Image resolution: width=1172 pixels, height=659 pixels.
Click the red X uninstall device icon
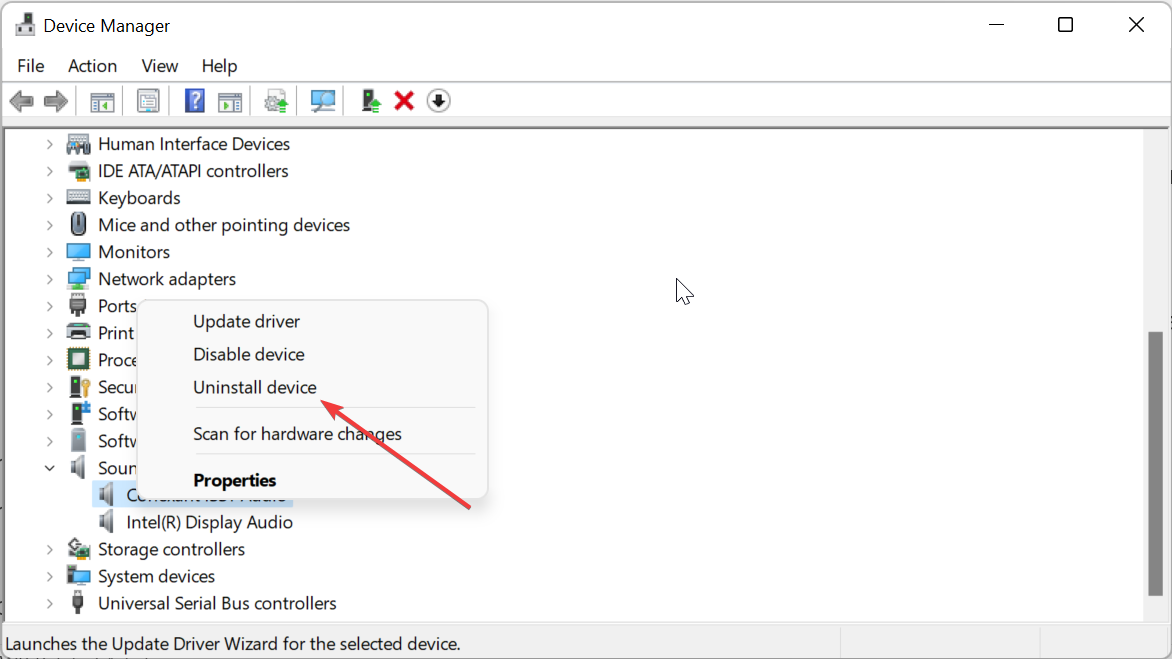pos(404,101)
